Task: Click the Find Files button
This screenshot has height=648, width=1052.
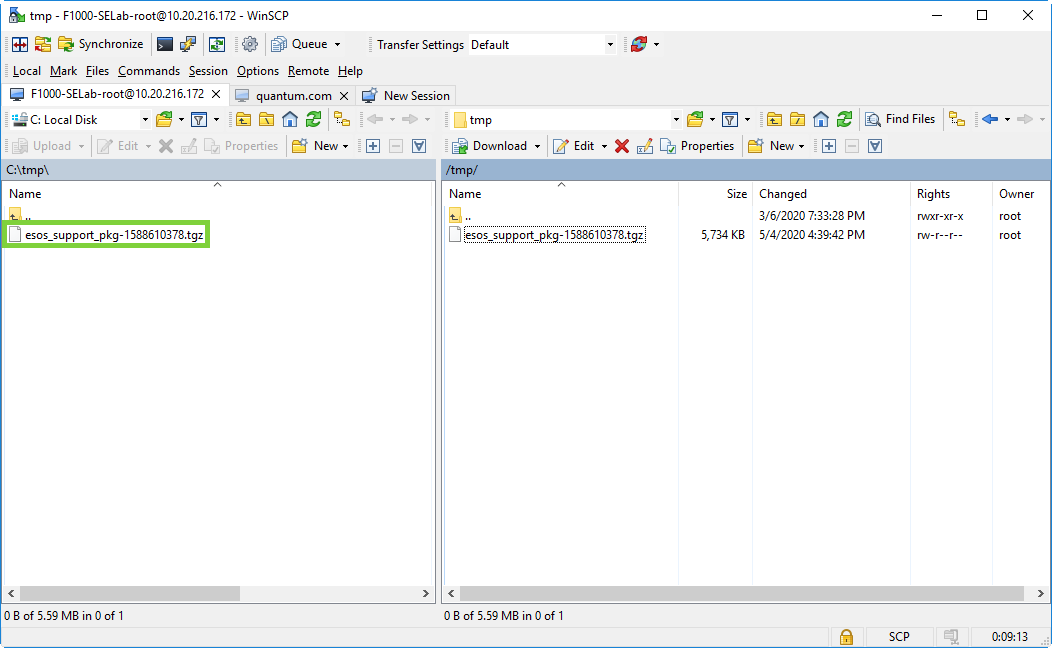Action: 900,119
